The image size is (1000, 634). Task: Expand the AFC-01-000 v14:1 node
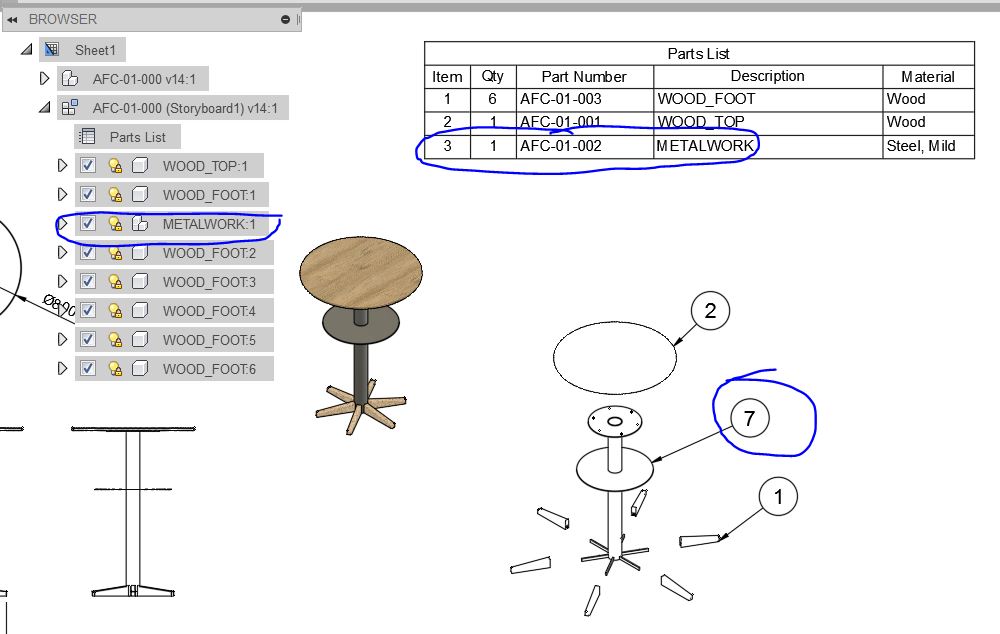(45, 78)
